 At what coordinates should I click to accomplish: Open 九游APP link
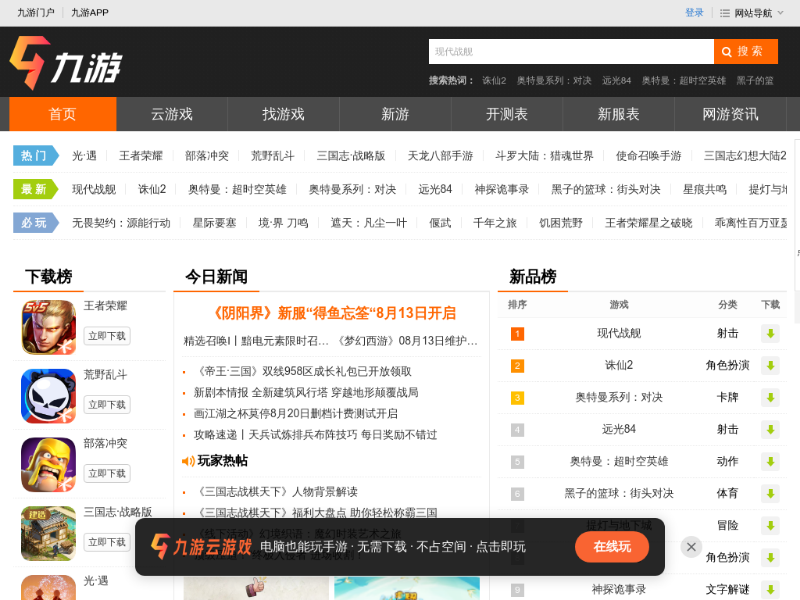pyautogui.click(x=90, y=13)
